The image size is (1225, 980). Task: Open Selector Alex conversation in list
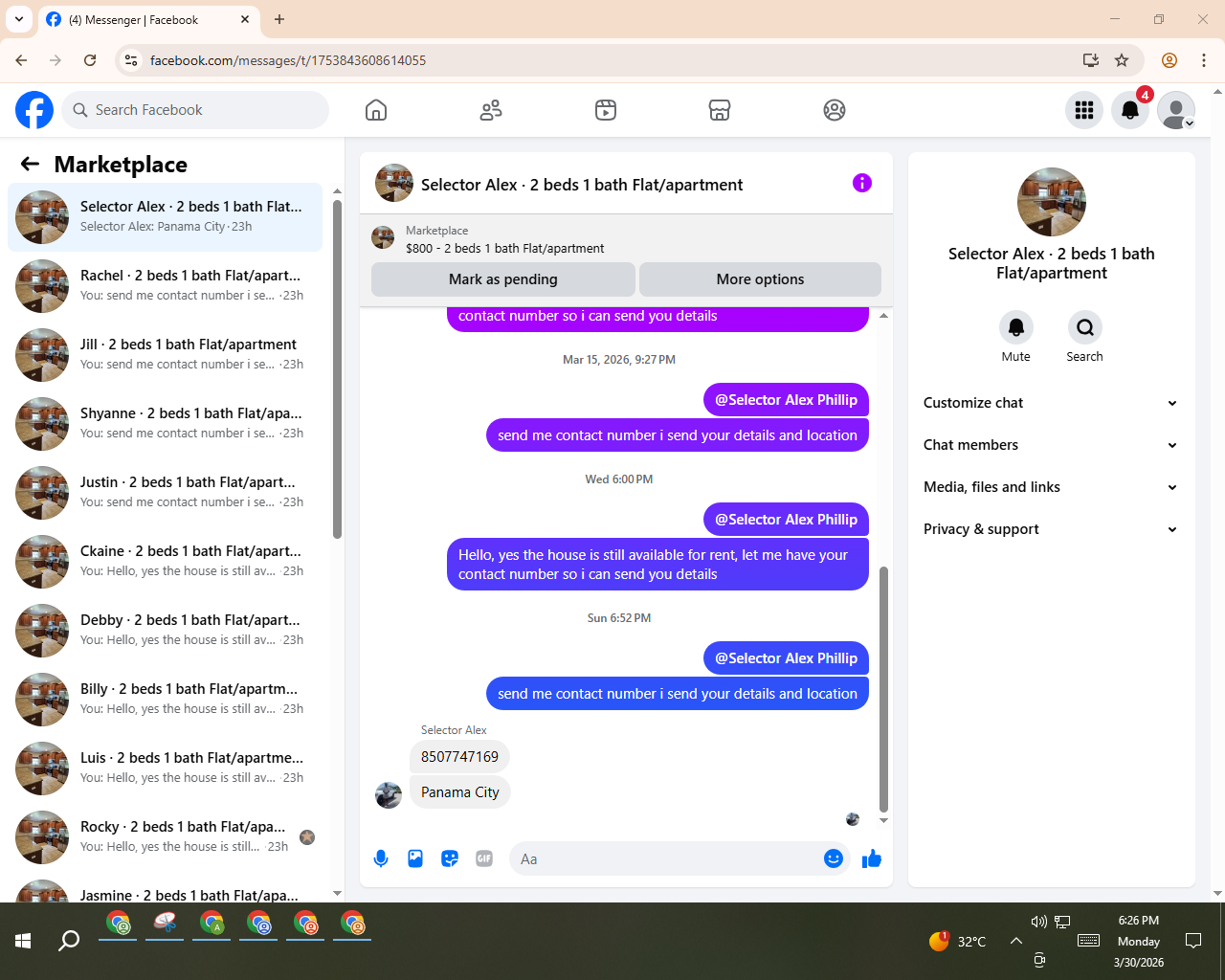165,217
